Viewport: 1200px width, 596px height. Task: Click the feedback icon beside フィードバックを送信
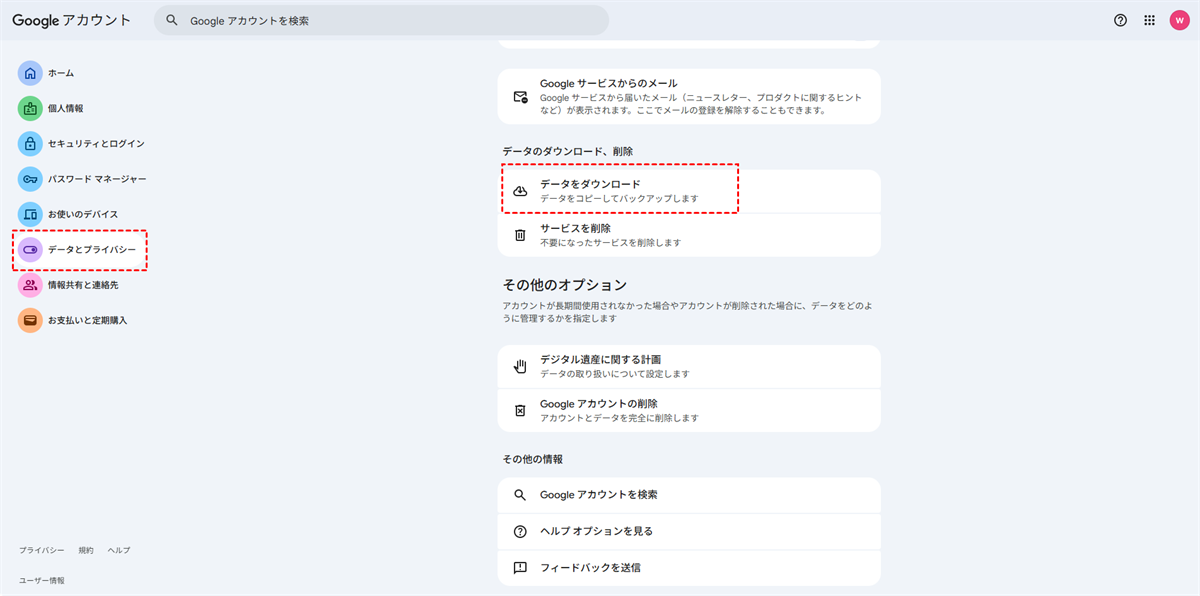click(x=520, y=567)
